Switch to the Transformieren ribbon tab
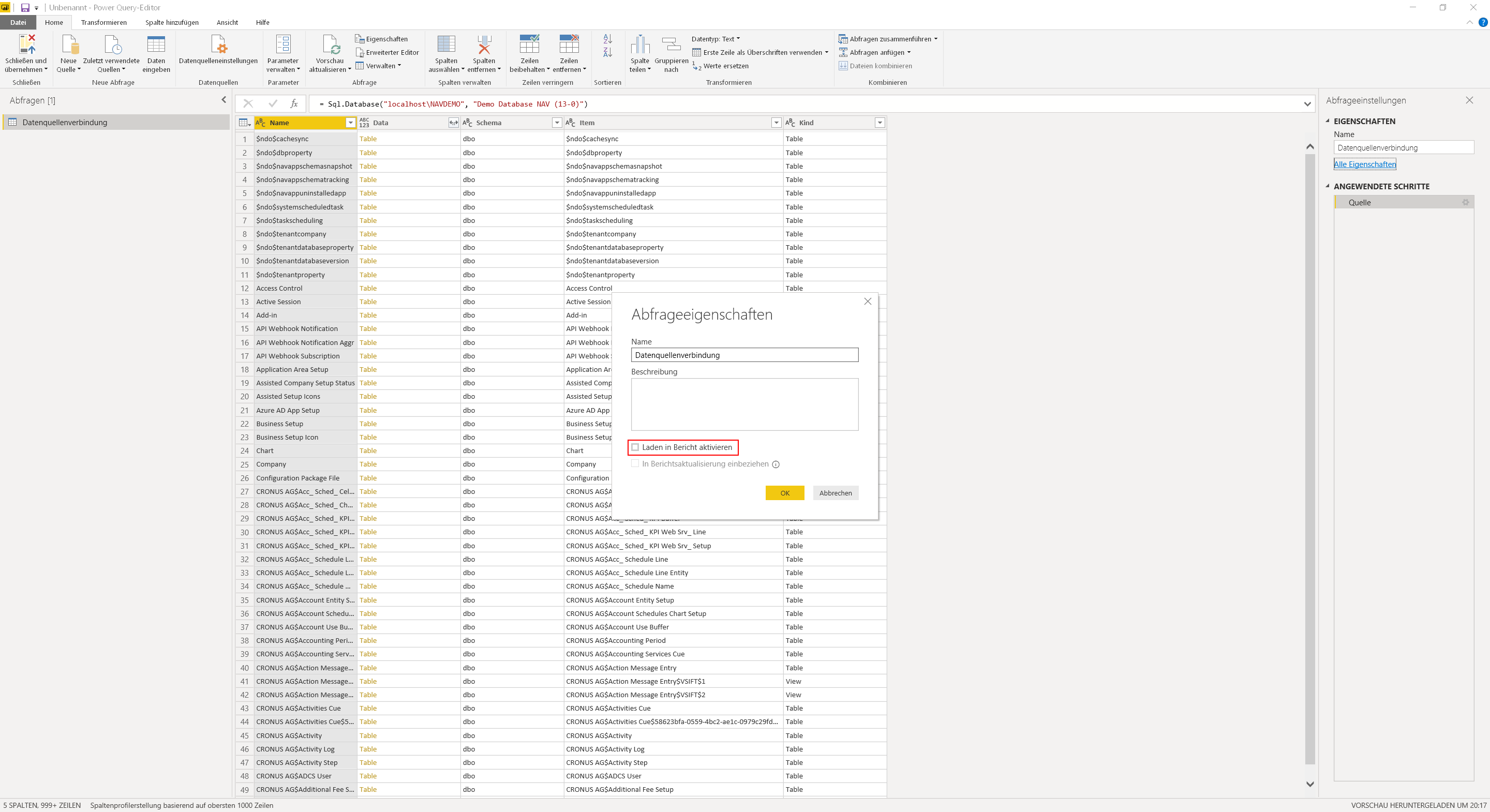This screenshot has height=812, width=1490. 103,23
